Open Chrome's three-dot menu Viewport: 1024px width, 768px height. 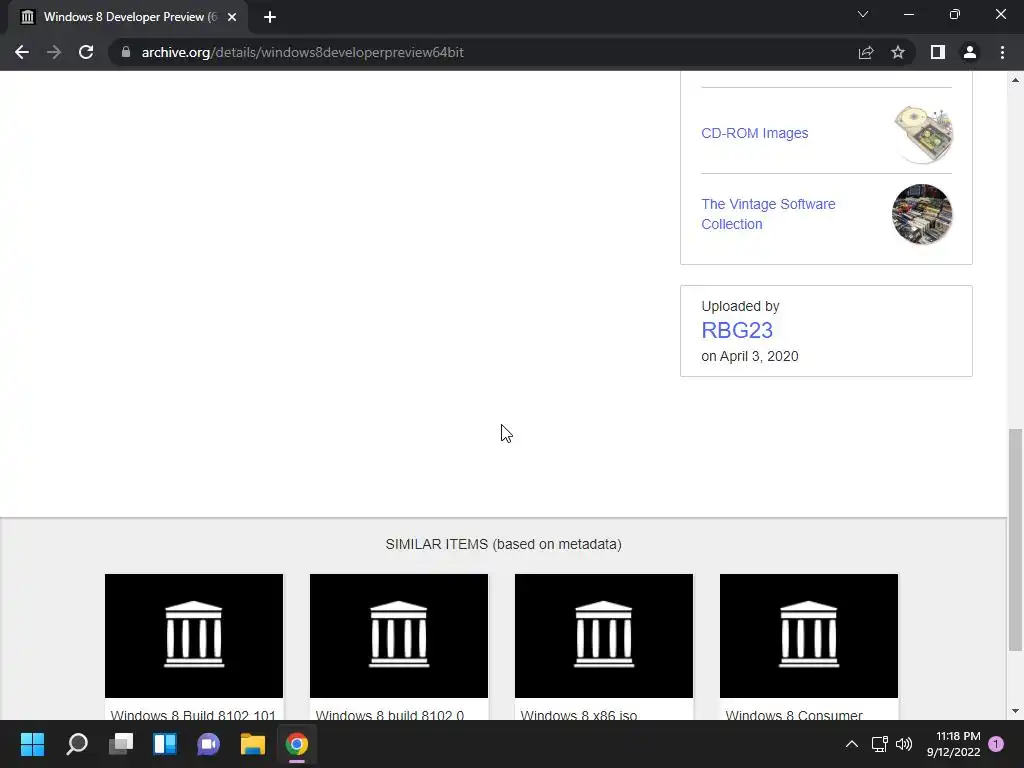pos(1002,52)
